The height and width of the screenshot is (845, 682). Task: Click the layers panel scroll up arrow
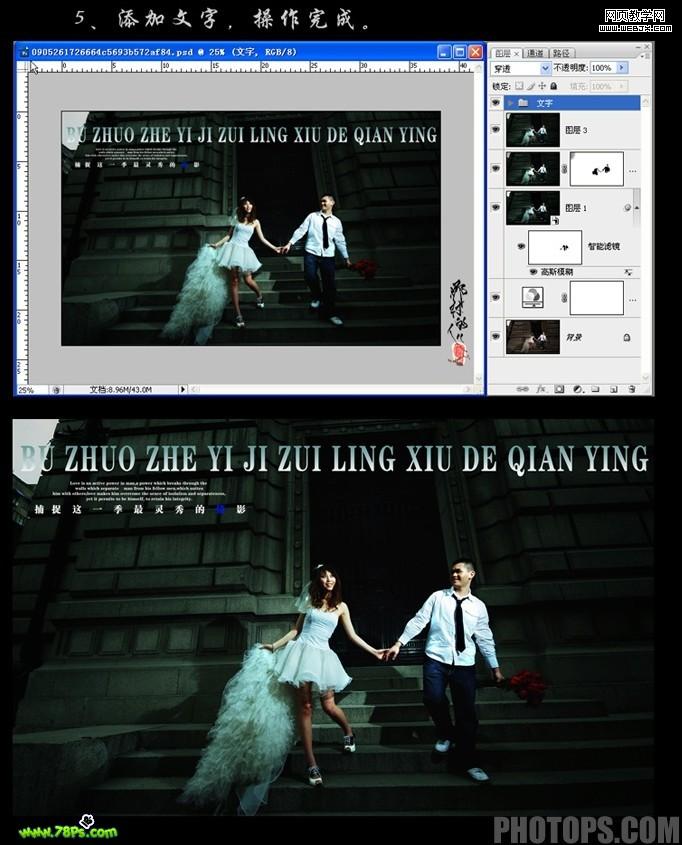point(645,101)
